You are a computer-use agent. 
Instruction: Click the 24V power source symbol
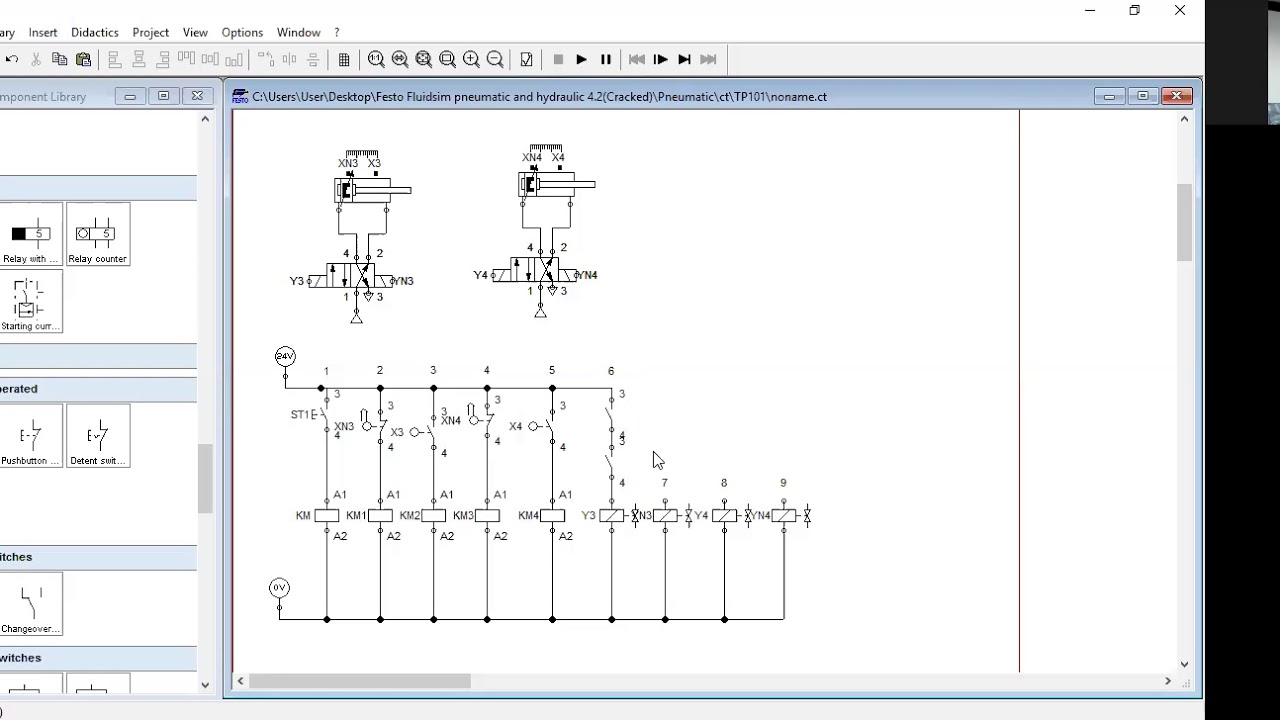coord(285,356)
